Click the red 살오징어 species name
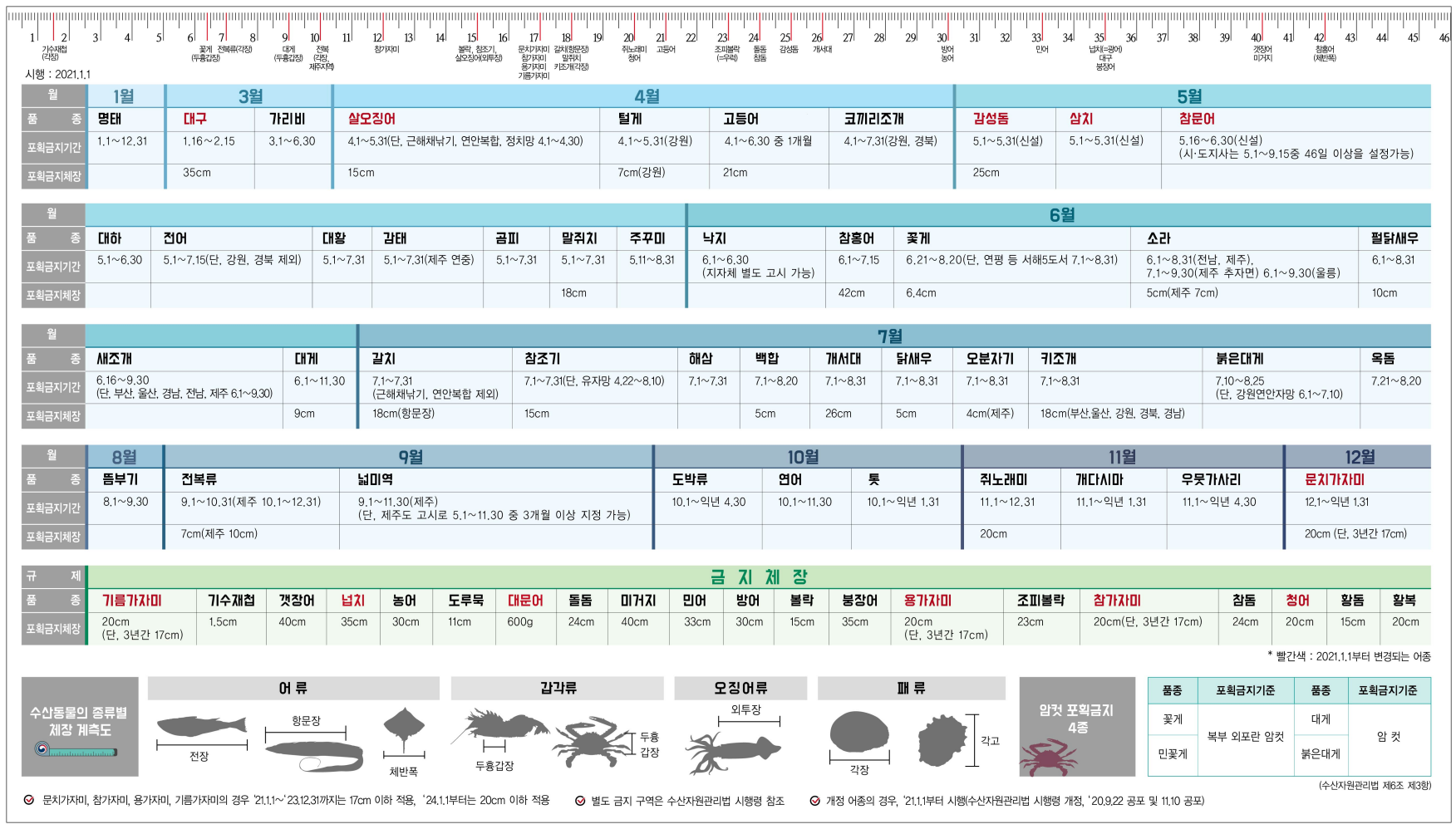 click(x=371, y=119)
